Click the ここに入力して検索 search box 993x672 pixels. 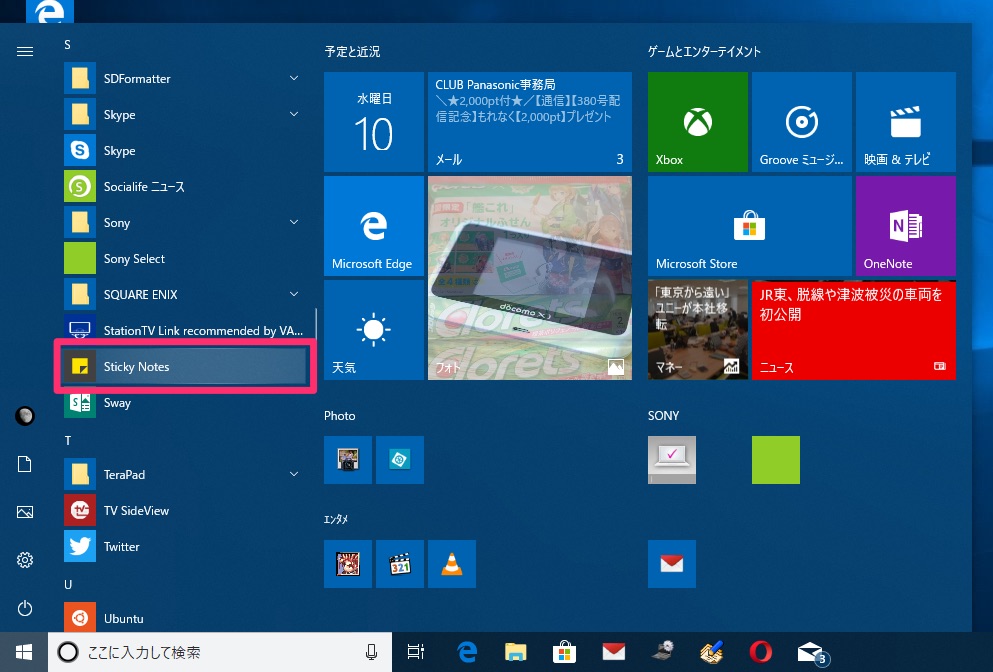[x=220, y=652]
